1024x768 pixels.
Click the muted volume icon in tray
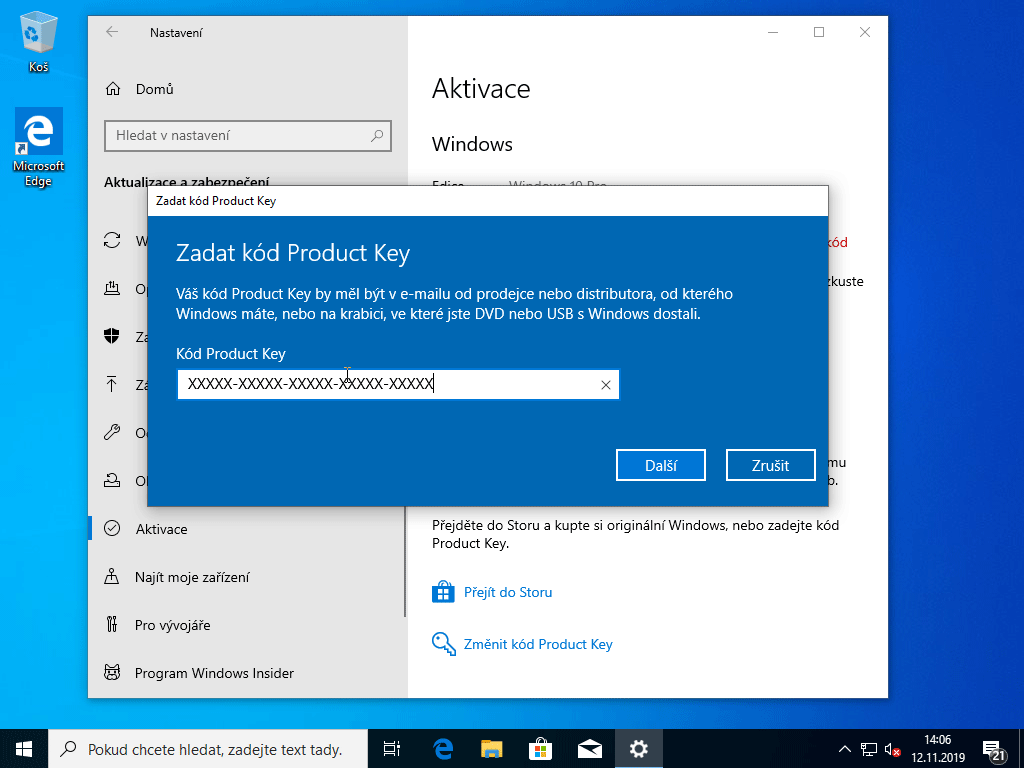coord(892,750)
